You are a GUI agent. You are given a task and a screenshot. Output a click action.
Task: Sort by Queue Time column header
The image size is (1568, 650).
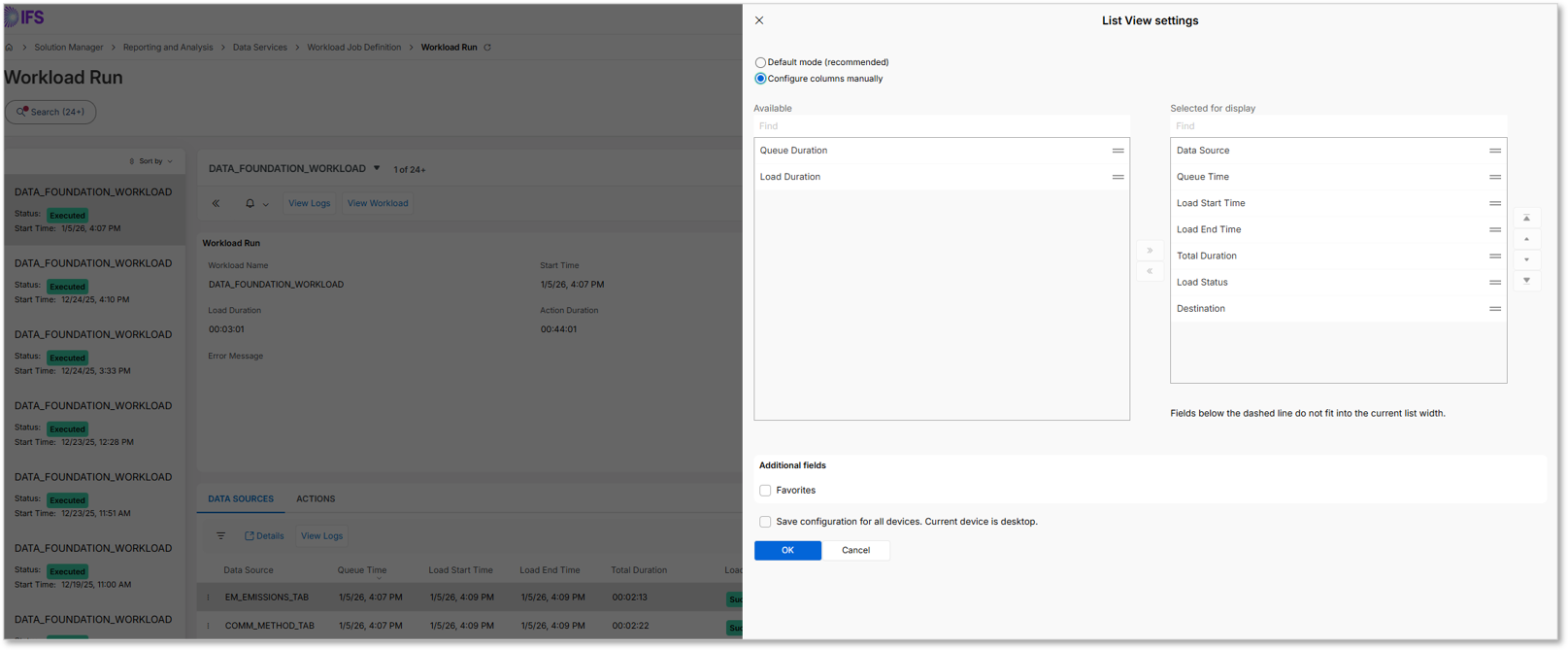(362, 570)
